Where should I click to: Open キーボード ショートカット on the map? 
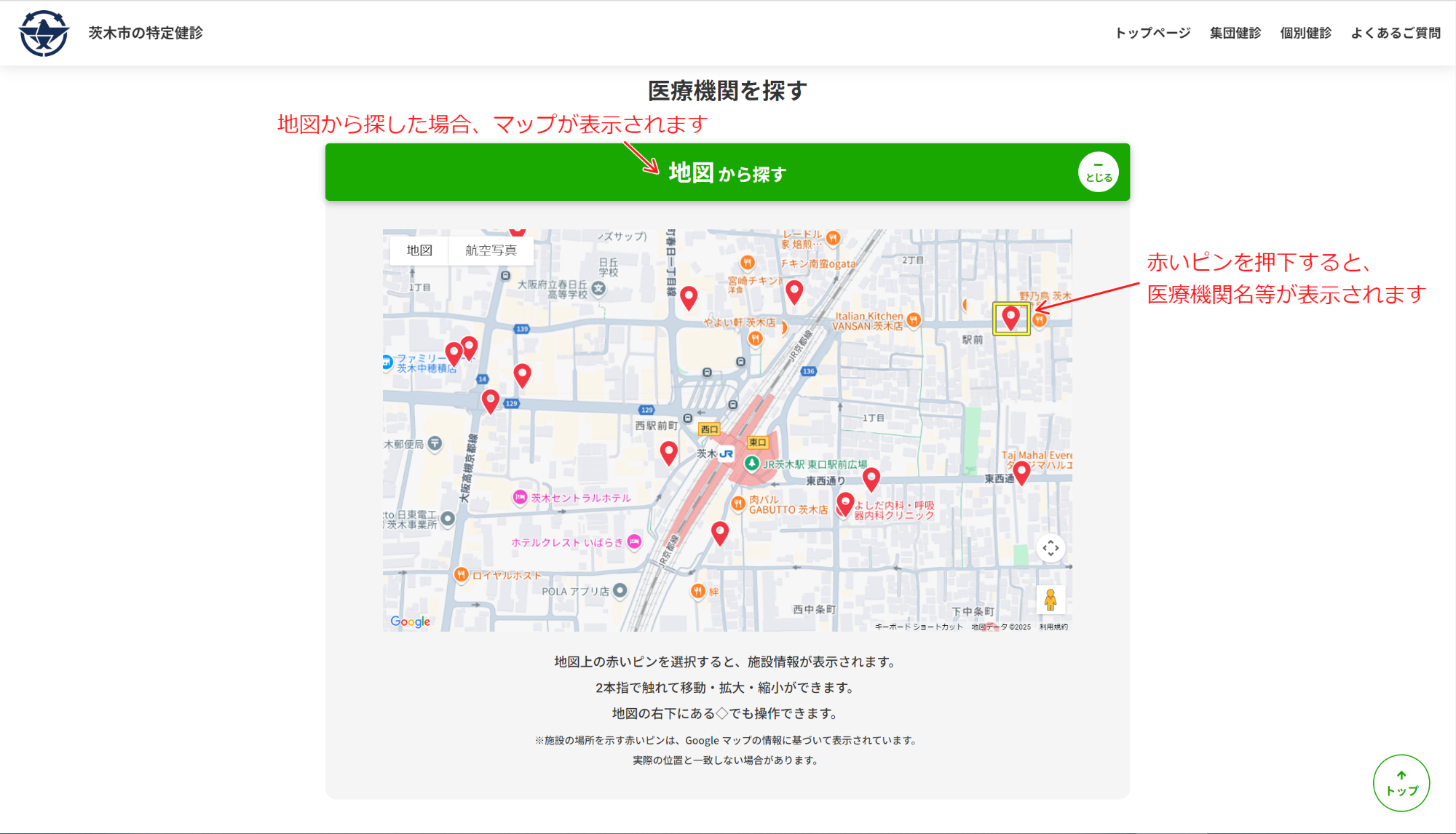pos(919,627)
